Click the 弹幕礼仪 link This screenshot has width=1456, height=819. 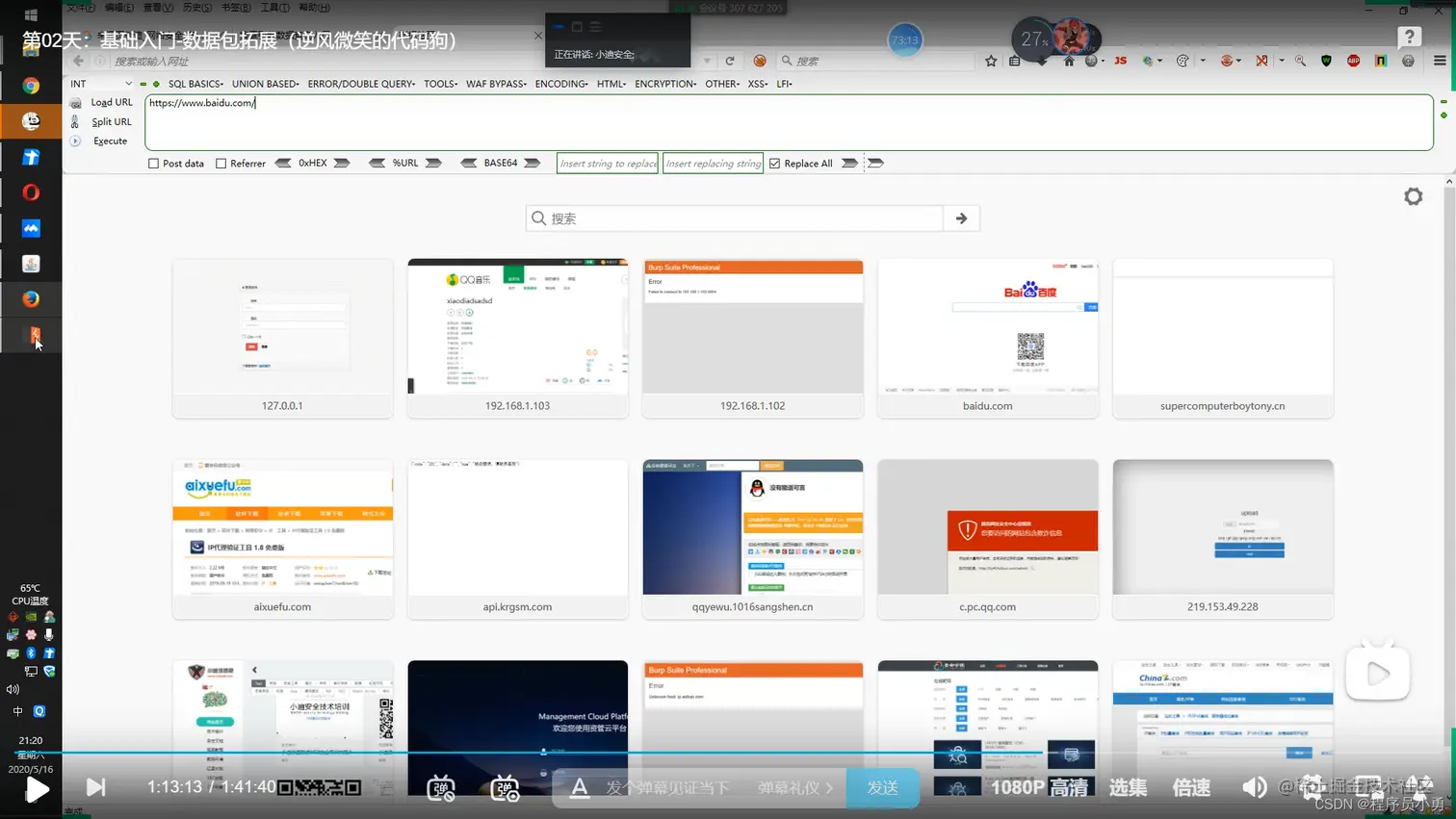795,788
